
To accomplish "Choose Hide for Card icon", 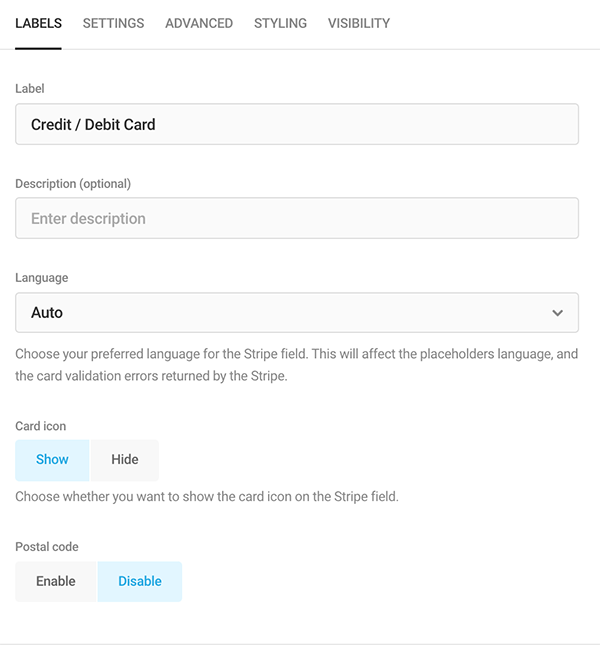I will (x=125, y=460).
